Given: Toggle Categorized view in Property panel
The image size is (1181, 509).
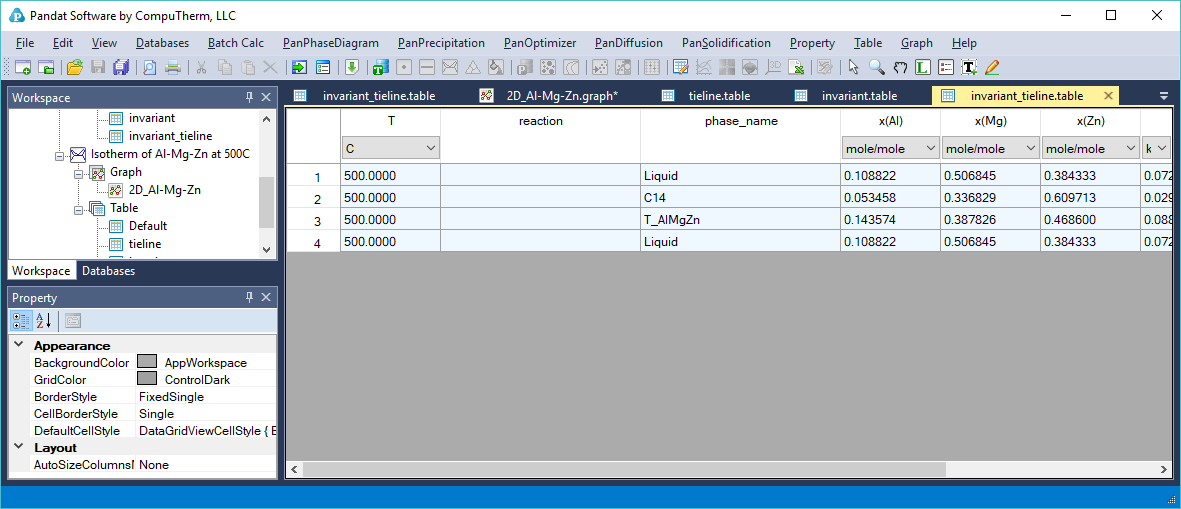Looking at the screenshot, I should [21, 320].
